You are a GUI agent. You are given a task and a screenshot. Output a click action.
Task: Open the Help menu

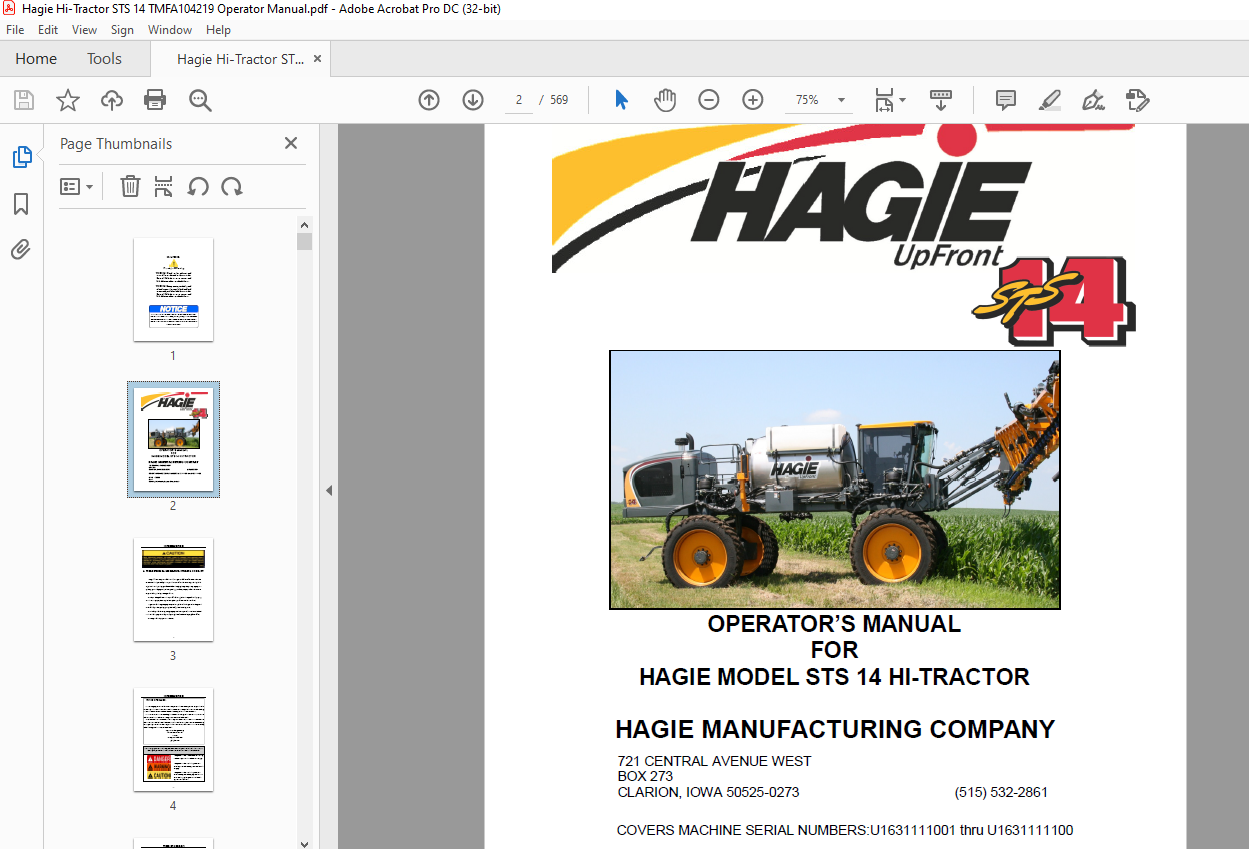pyautogui.click(x=218, y=30)
